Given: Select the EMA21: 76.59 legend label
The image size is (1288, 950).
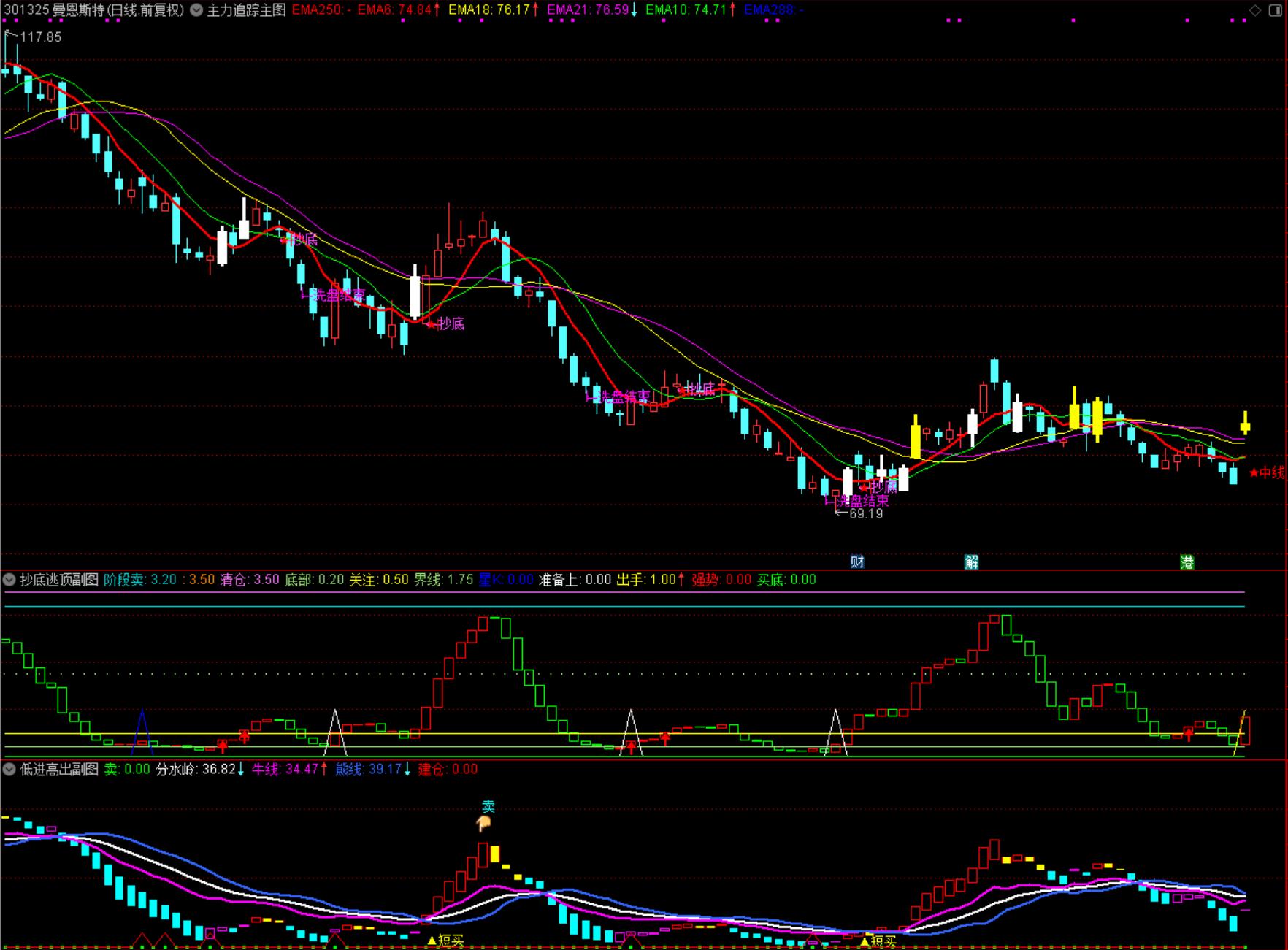Looking at the screenshot, I should point(592,10).
